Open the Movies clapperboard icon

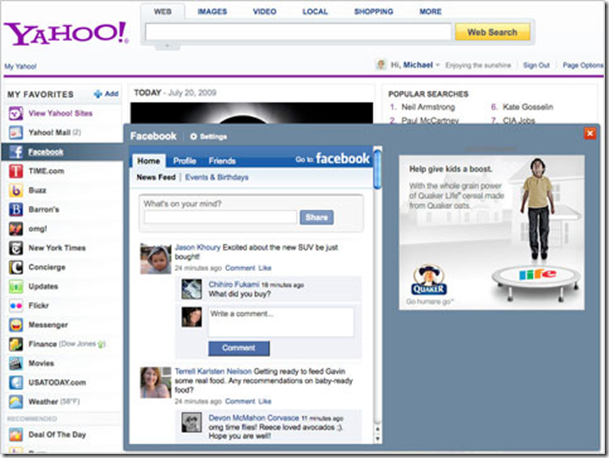pos(16,363)
